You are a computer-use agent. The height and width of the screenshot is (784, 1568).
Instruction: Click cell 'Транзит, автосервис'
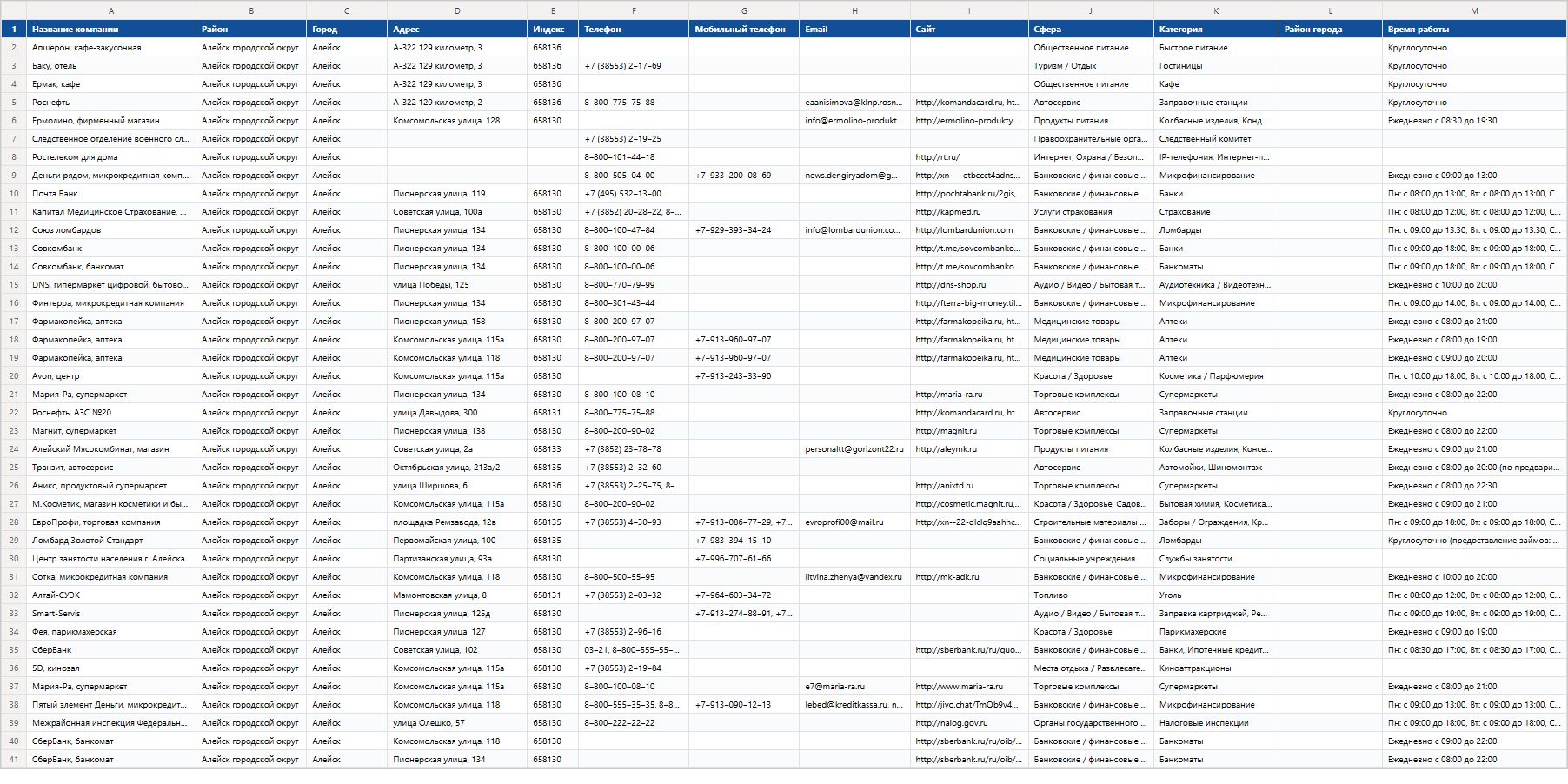tap(111, 468)
